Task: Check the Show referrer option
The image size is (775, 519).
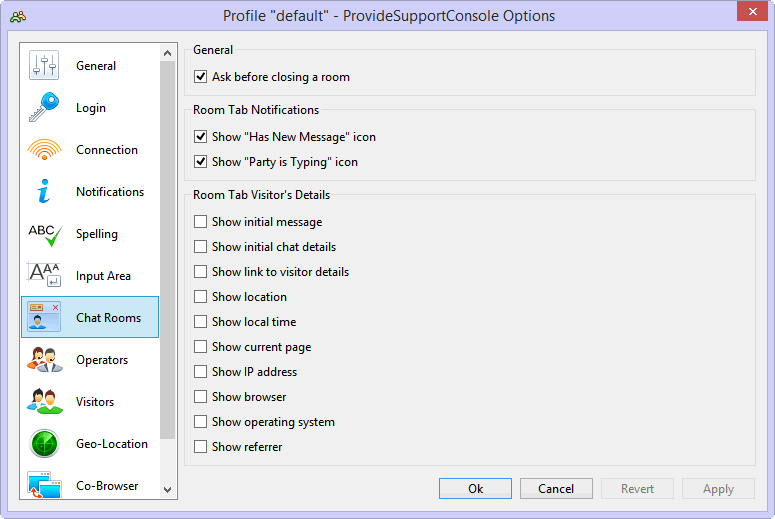Action: (x=200, y=446)
